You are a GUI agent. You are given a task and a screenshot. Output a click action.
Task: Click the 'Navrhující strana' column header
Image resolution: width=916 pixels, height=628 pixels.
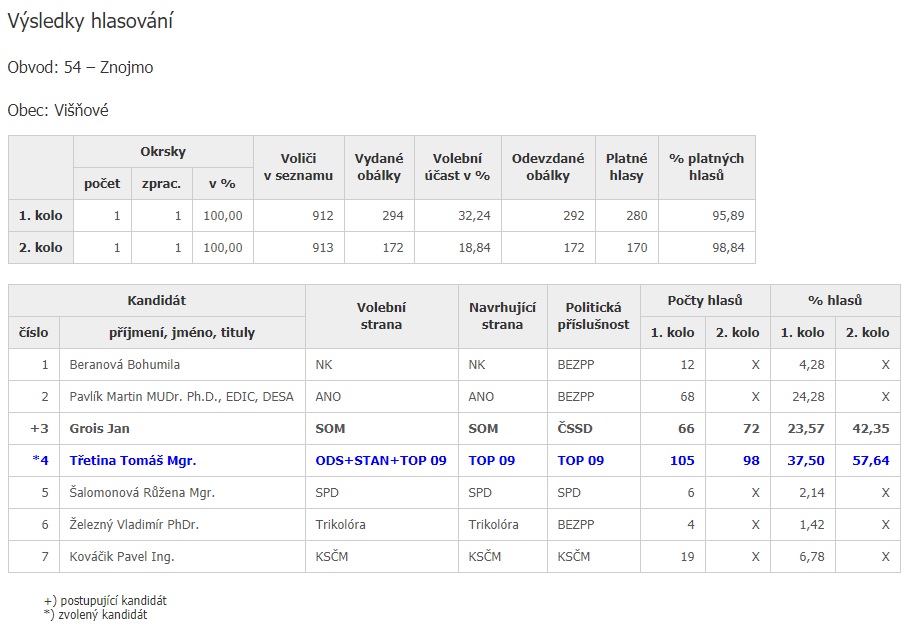[x=502, y=316]
